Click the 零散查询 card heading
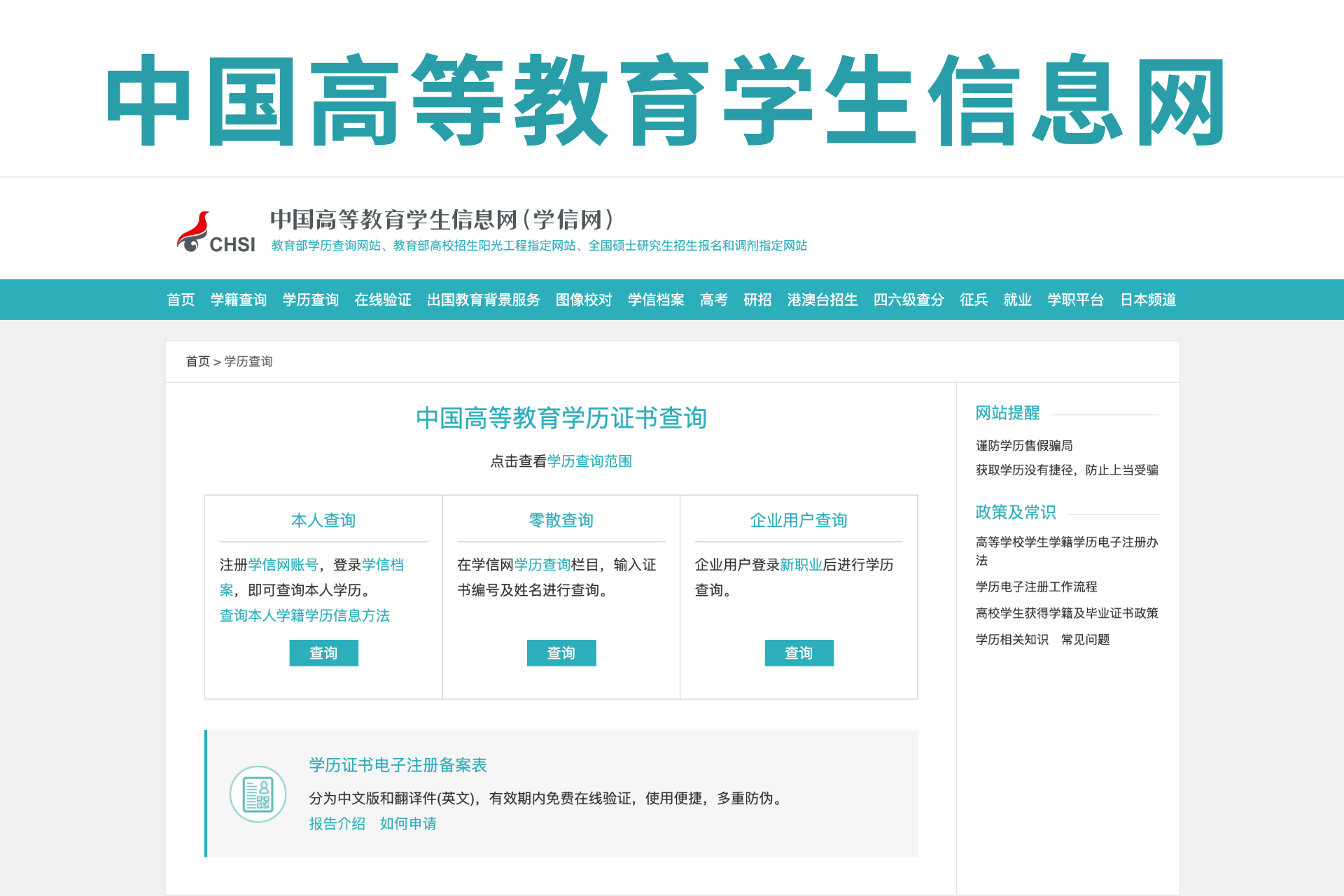Viewport: 1344px width, 896px height. coord(561,520)
